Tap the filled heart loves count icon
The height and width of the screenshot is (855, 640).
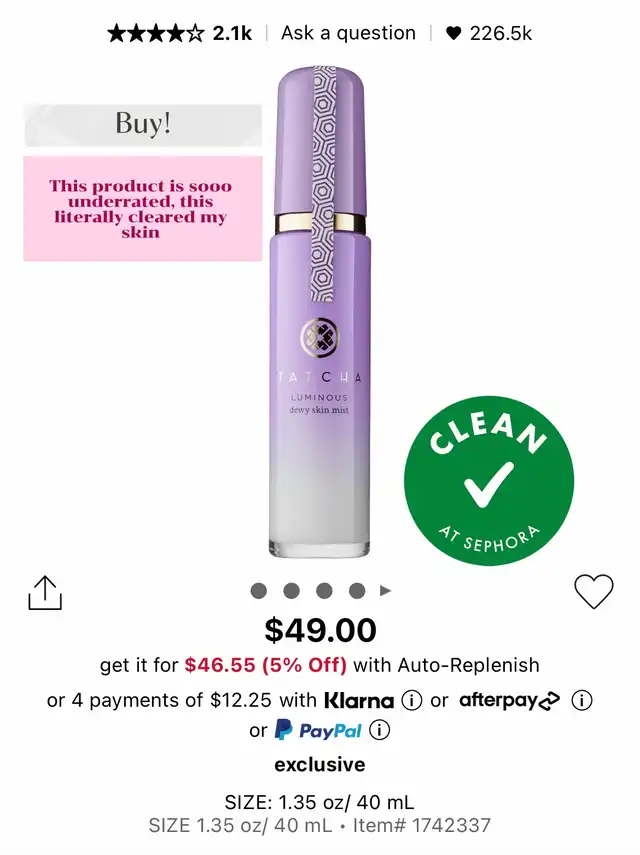pyautogui.click(x=454, y=34)
